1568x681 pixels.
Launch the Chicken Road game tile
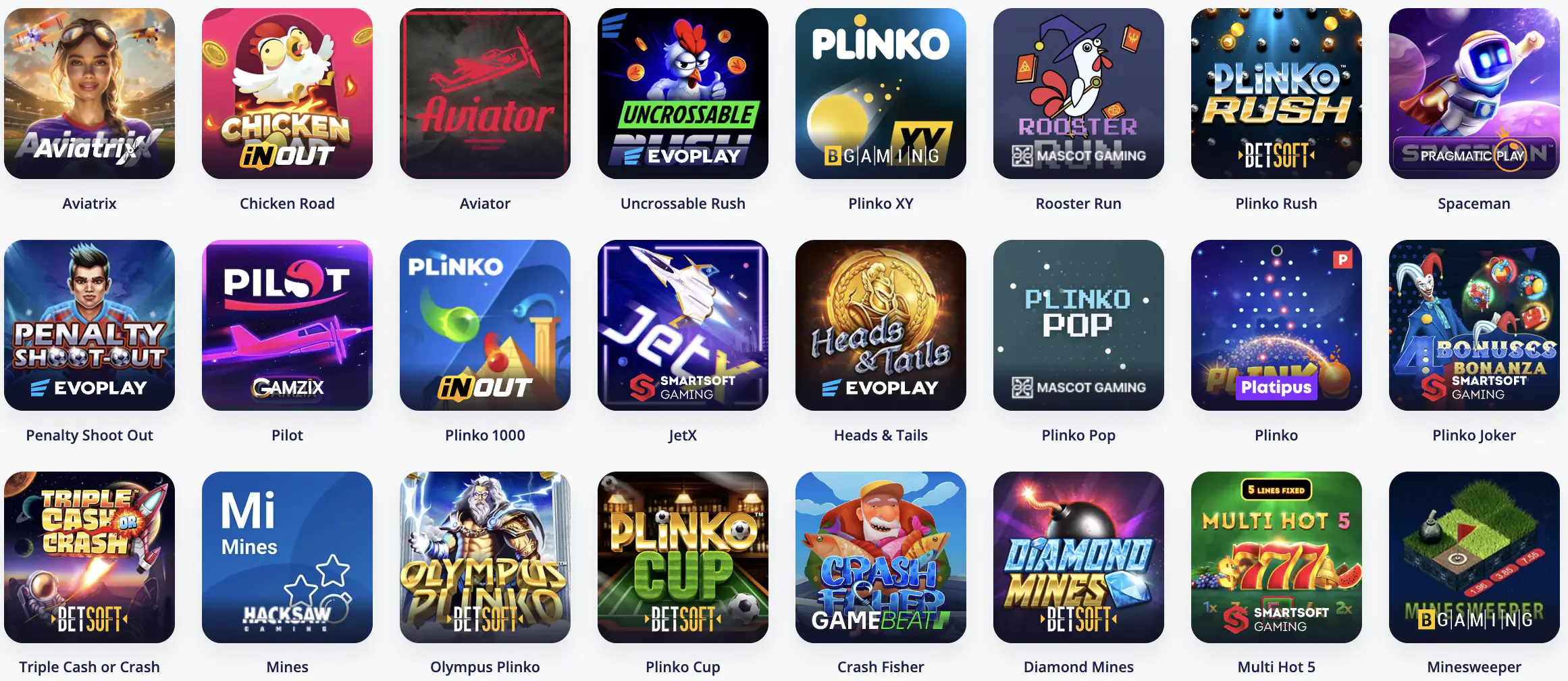287,93
